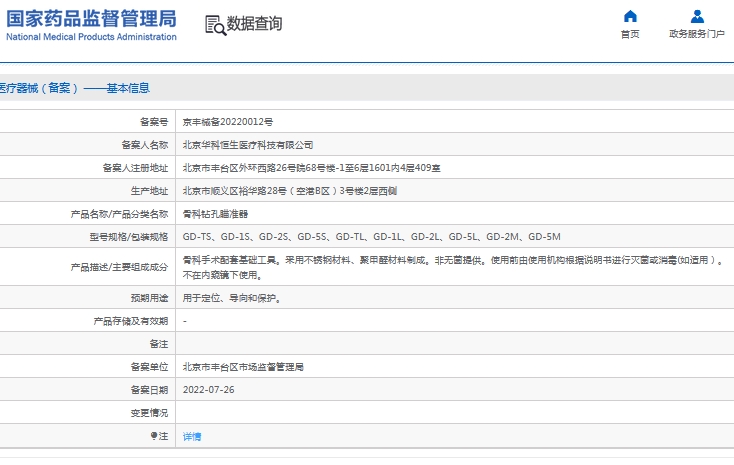Image resolution: width=734 pixels, height=465 pixels.
Task: Click the 产品名称/产品分类名称 row label
Action: [x=119, y=214]
